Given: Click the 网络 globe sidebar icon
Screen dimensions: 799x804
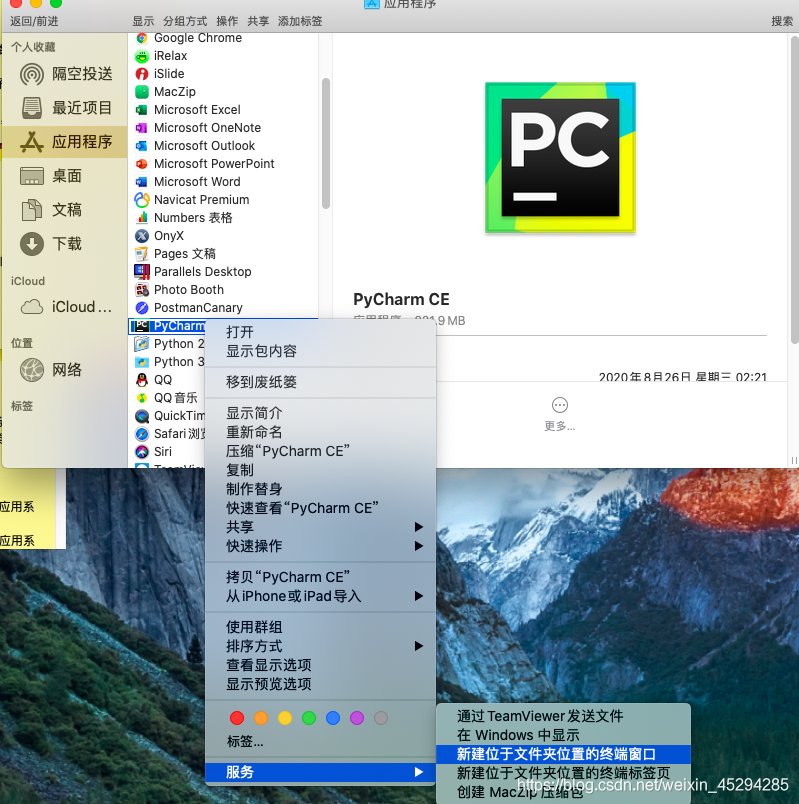Looking at the screenshot, I should pos(32,370).
